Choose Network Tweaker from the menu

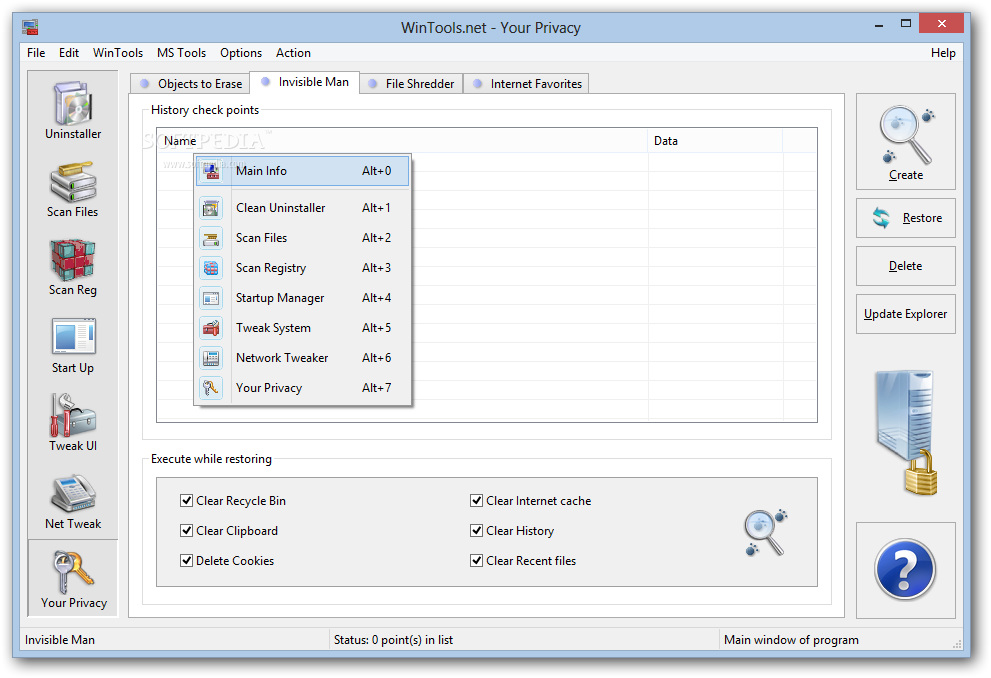coord(303,358)
